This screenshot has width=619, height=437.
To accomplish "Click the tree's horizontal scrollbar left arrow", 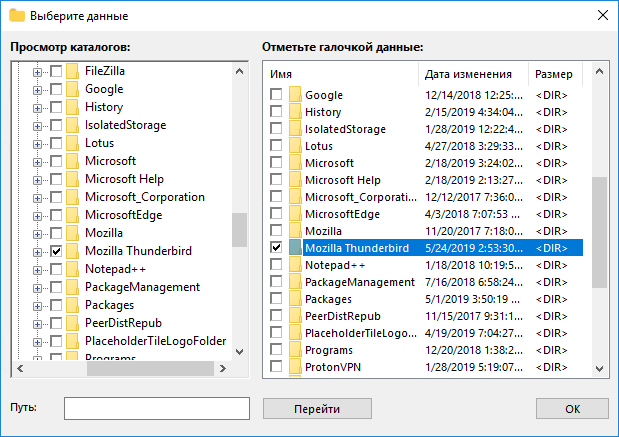I will tap(21, 368).
